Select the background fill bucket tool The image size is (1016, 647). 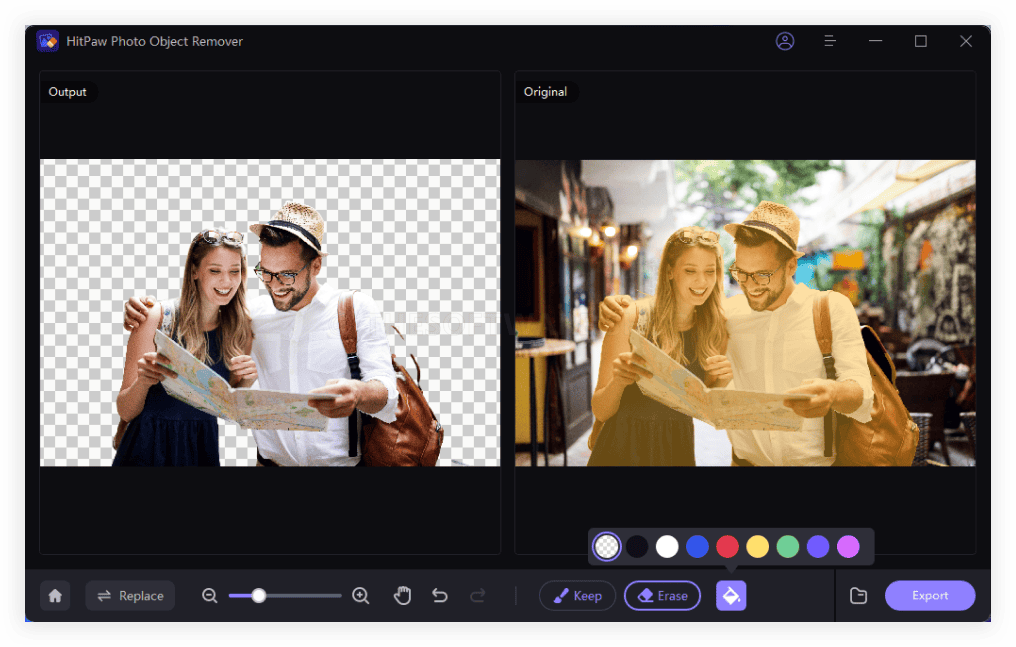730,595
